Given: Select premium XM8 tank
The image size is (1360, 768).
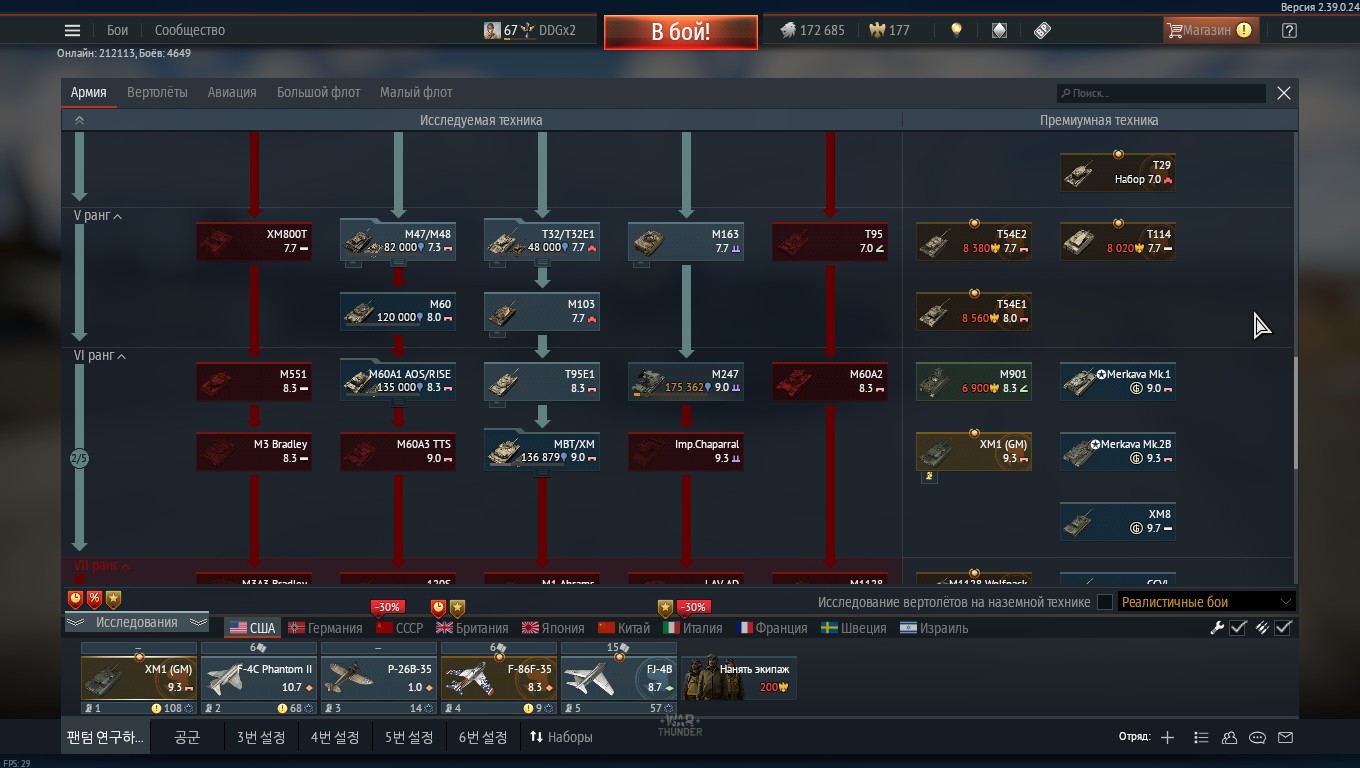Looking at the screenshot, I should [1118, 521].
